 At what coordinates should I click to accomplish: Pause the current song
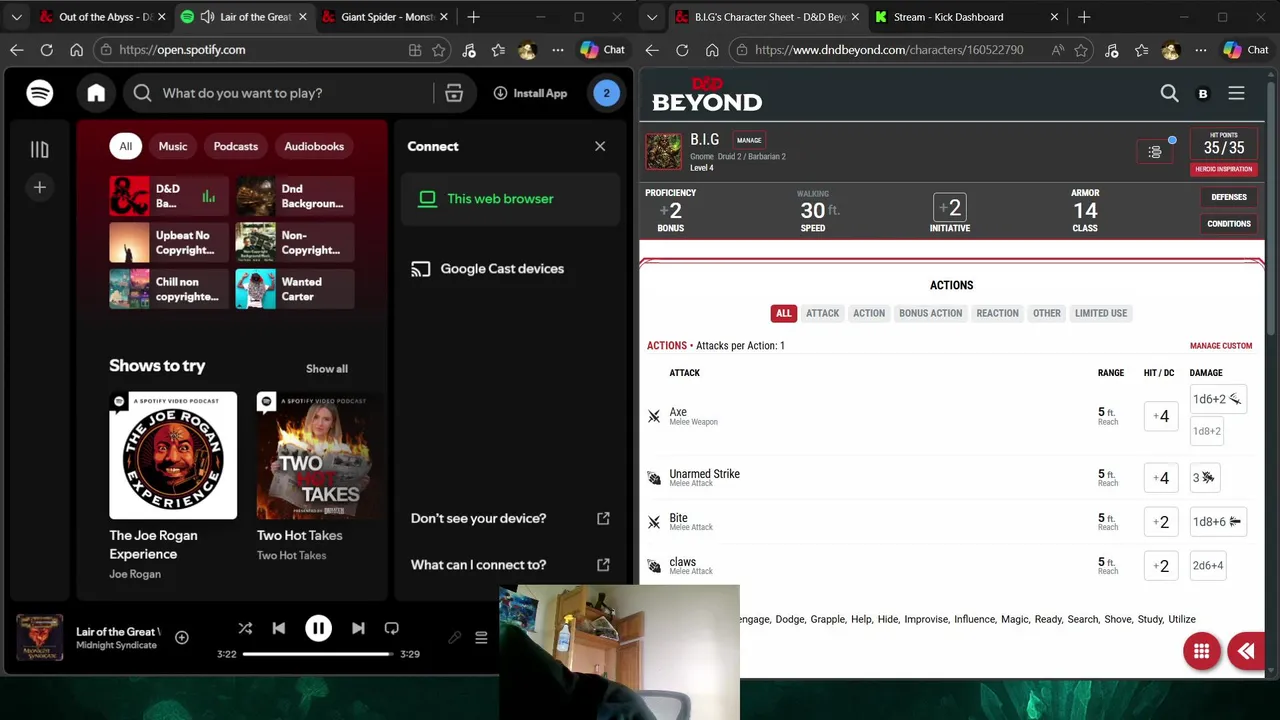318,628
